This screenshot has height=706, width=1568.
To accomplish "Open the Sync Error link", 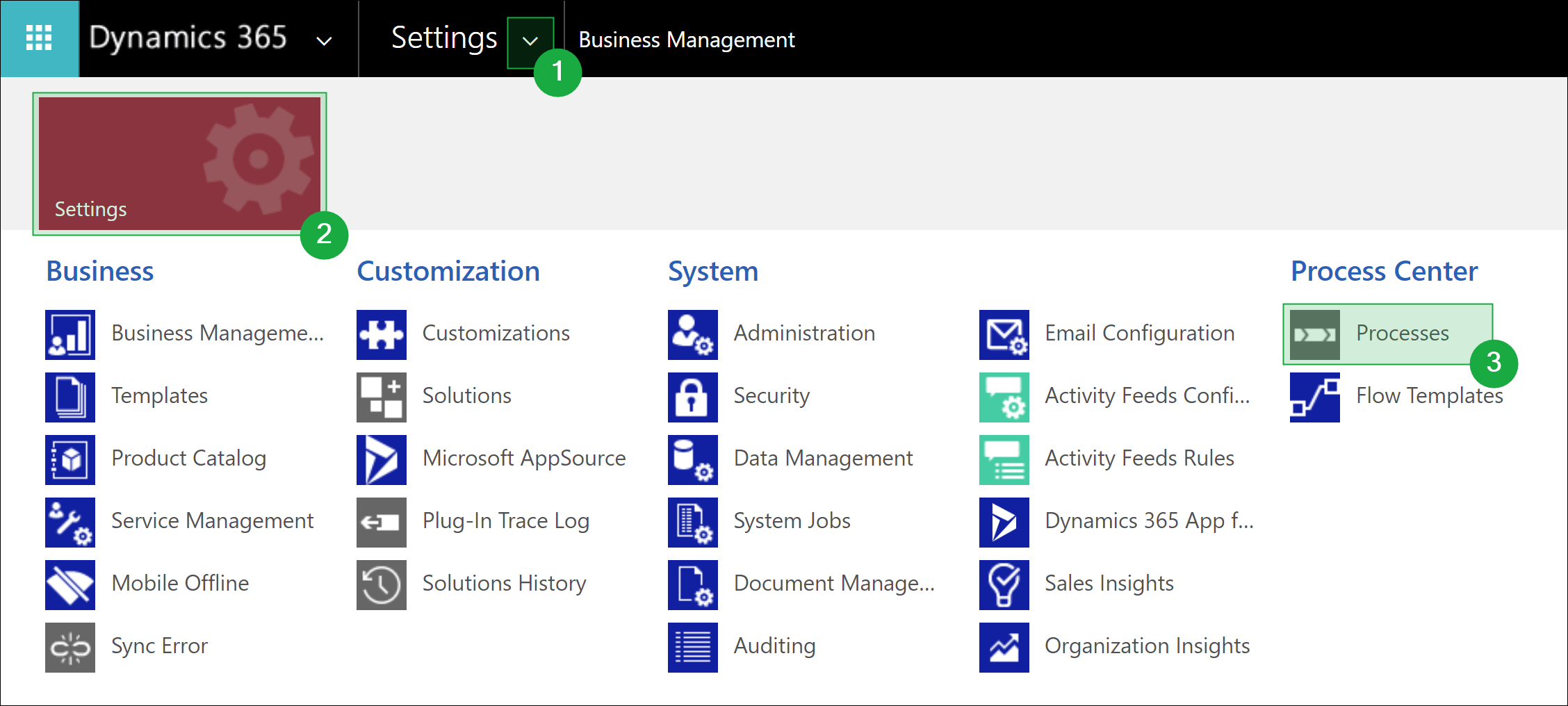I will (159, 646).
